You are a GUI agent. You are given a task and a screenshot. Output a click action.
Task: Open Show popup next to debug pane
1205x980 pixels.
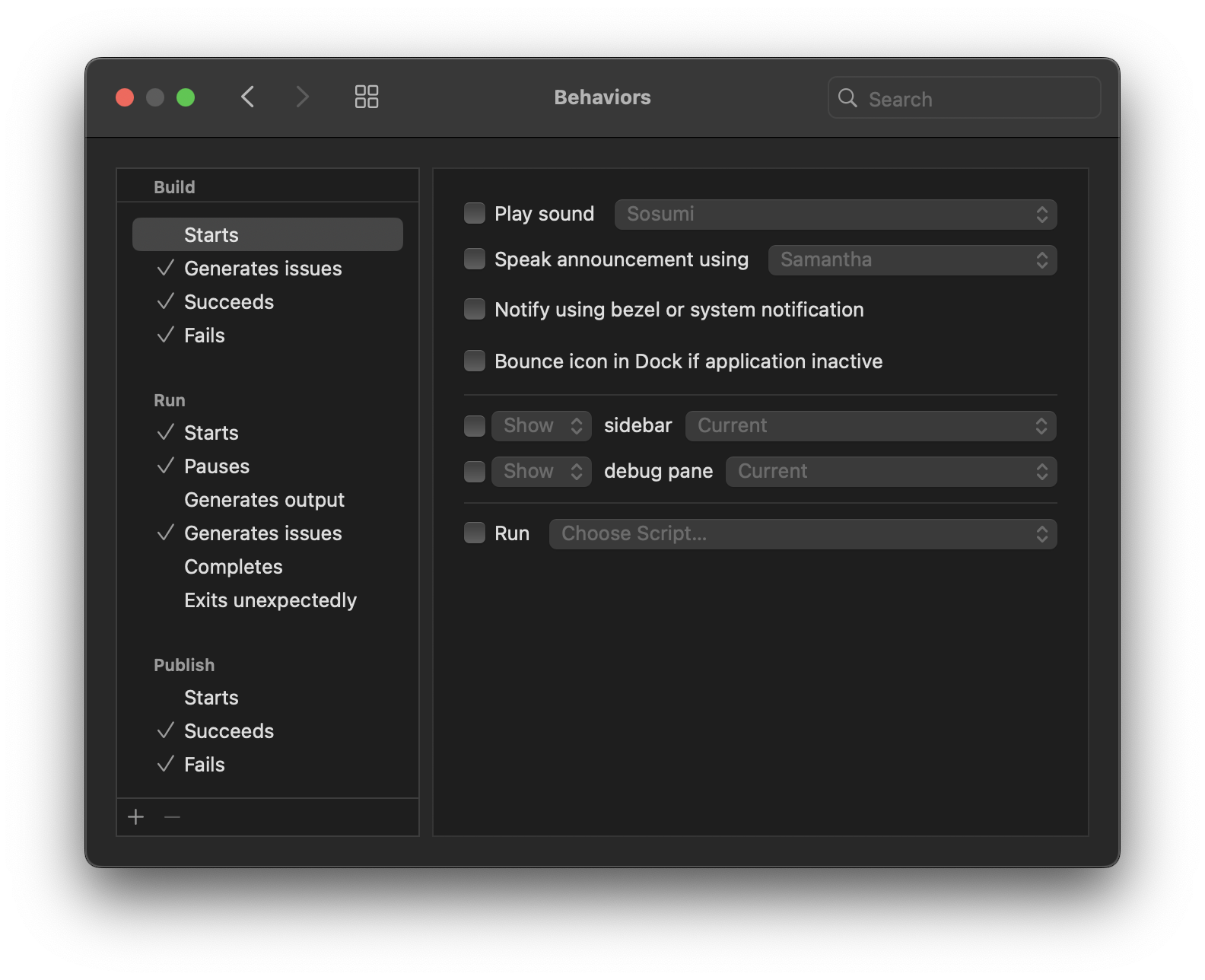coord(541,471)
